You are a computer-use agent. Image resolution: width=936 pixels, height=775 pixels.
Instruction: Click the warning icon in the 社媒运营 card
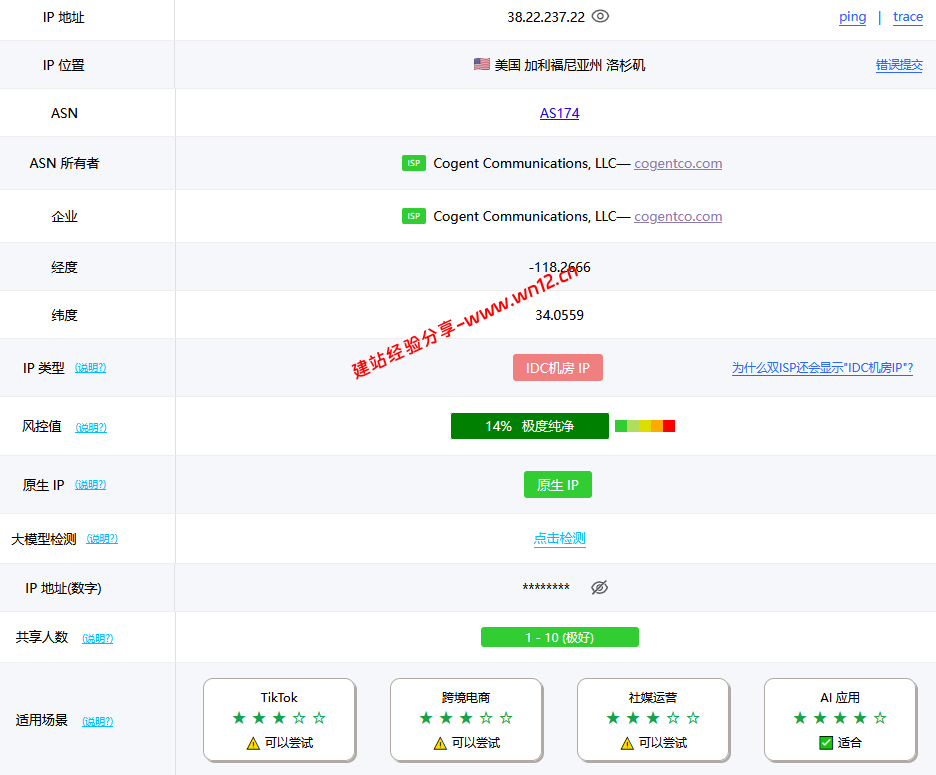(627, 743)
